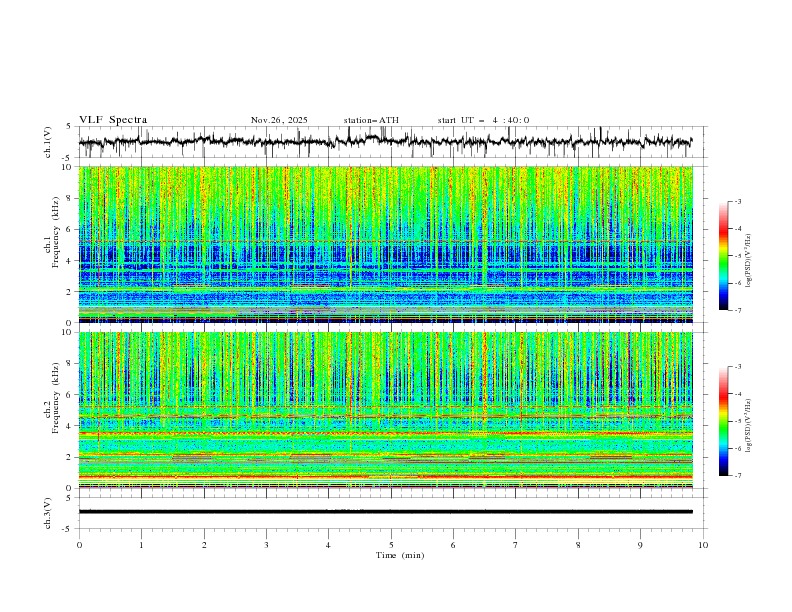Click the ch.2 spectrogram panel
The height and width of the screenshot is (612, 792).
(385, 410)
